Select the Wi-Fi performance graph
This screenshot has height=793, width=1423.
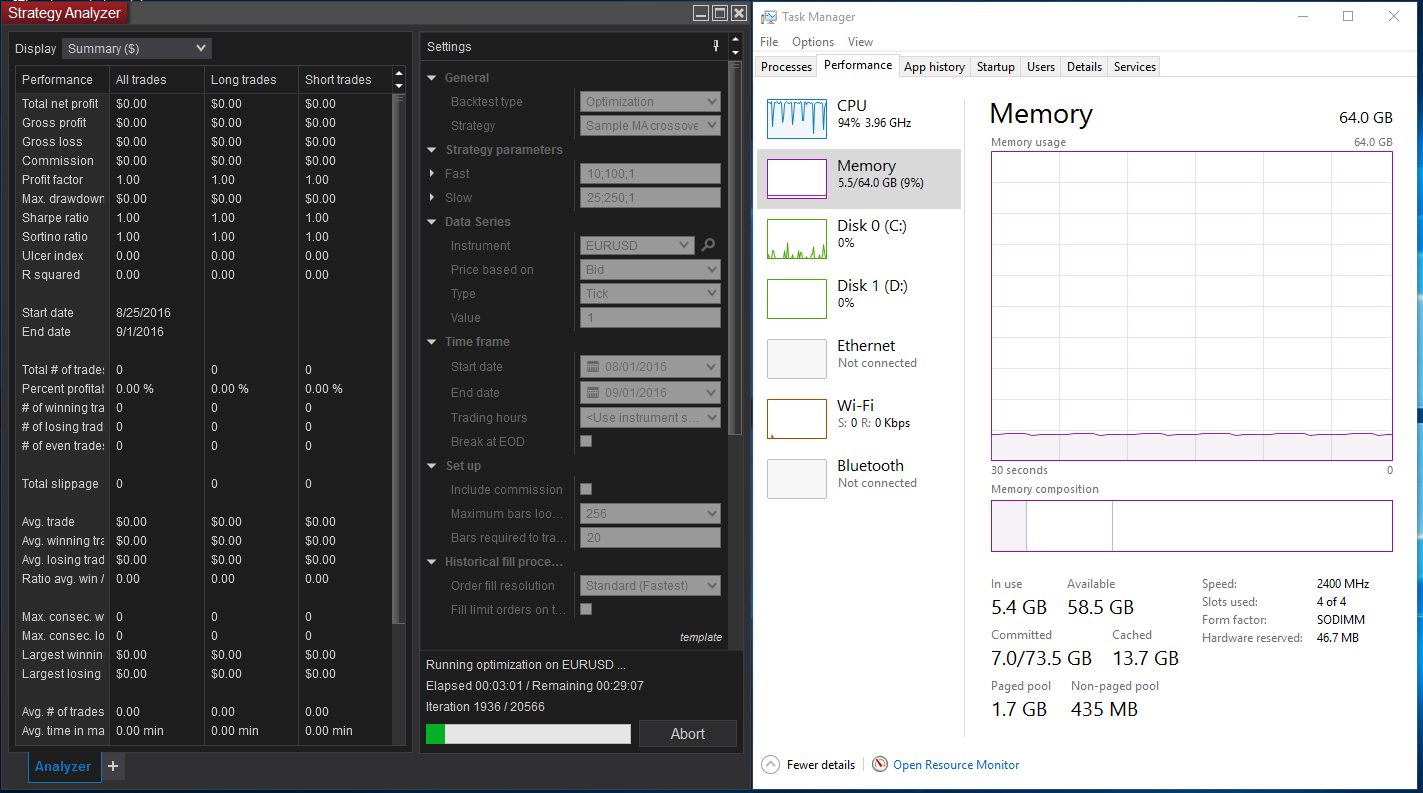(797, 419)
